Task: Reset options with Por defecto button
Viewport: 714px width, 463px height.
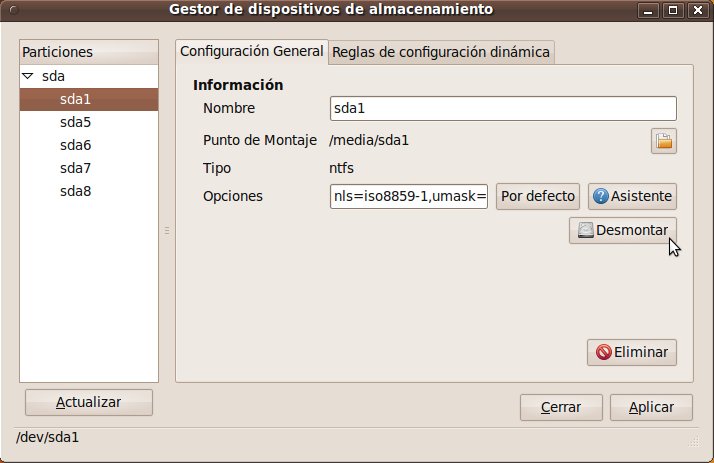Action: tap(538, 196)
